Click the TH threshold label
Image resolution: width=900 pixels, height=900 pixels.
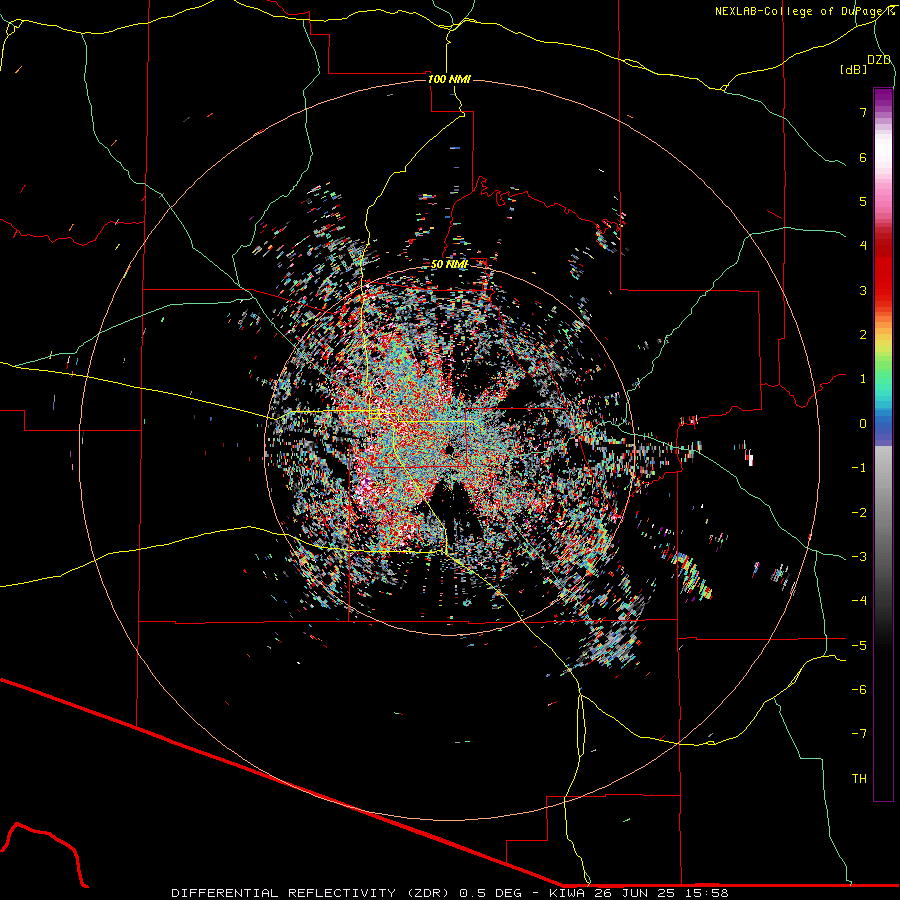[859, 778]
